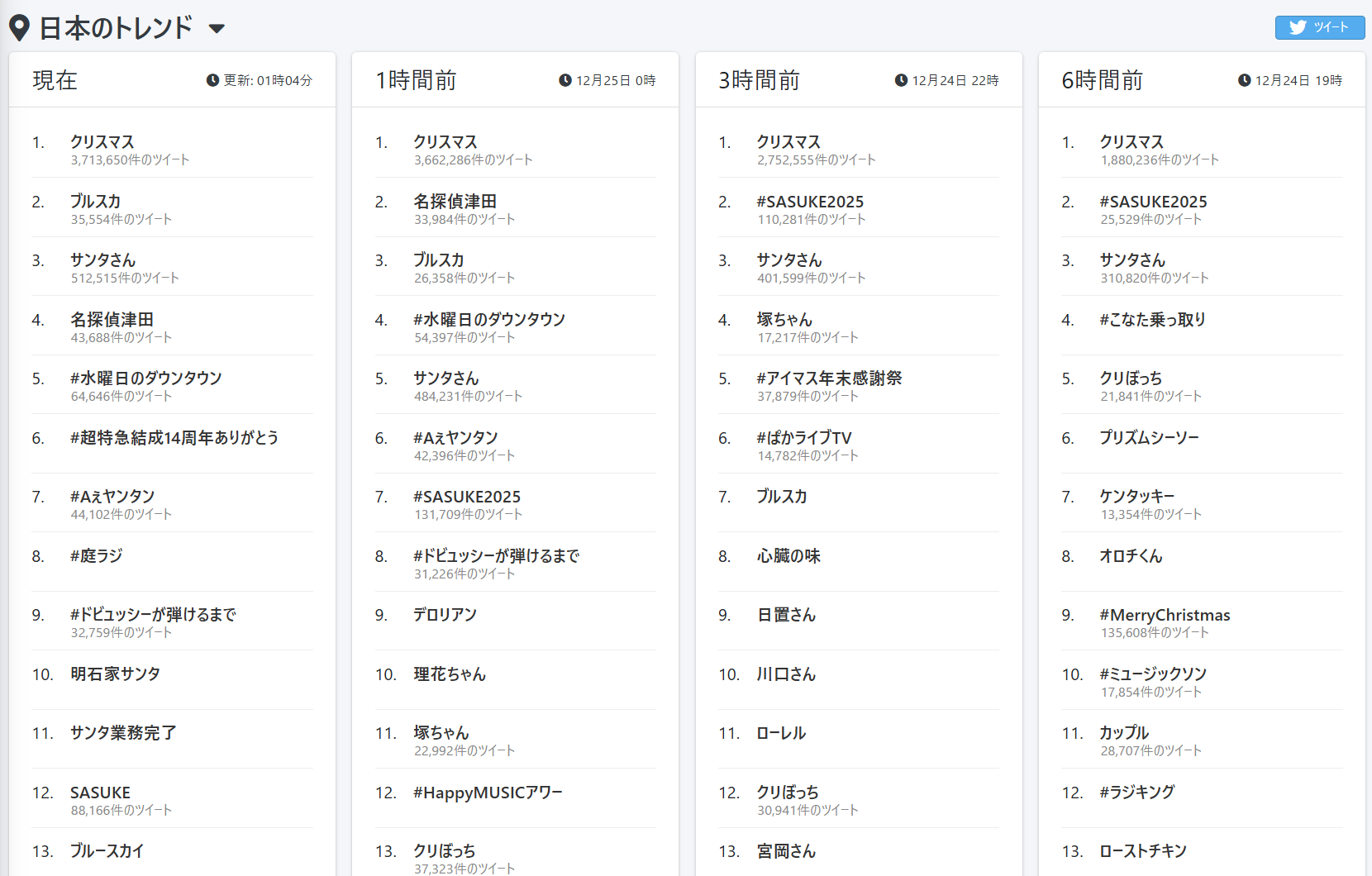This screenshot has height=876, width=1372.
Task: Click the #MerryChristmas hashtag trend
Action: coord(1165,615)
